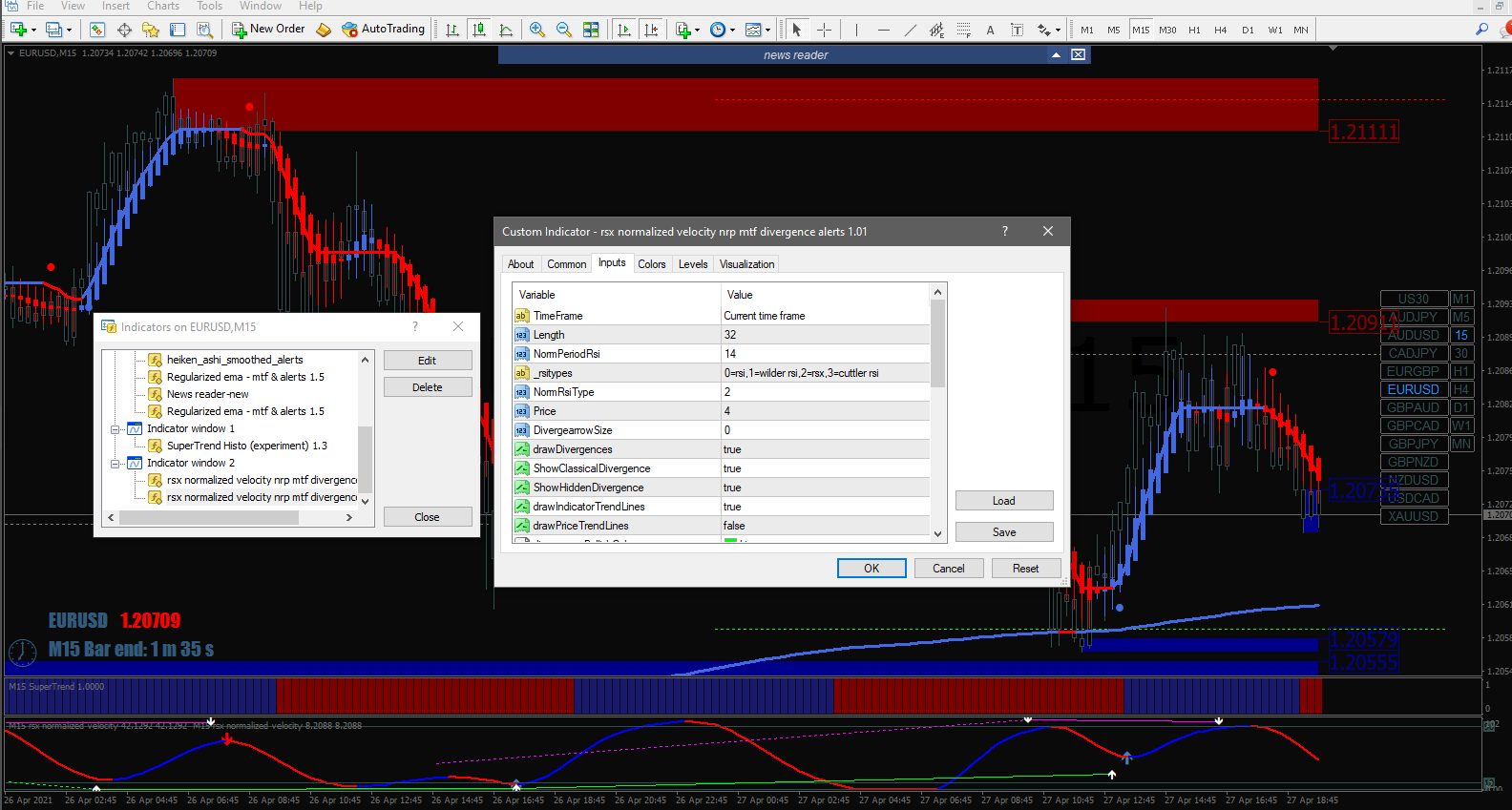Select the H4 timeframe in the toolbar
1512x810 pixels.
(1220, 30)
